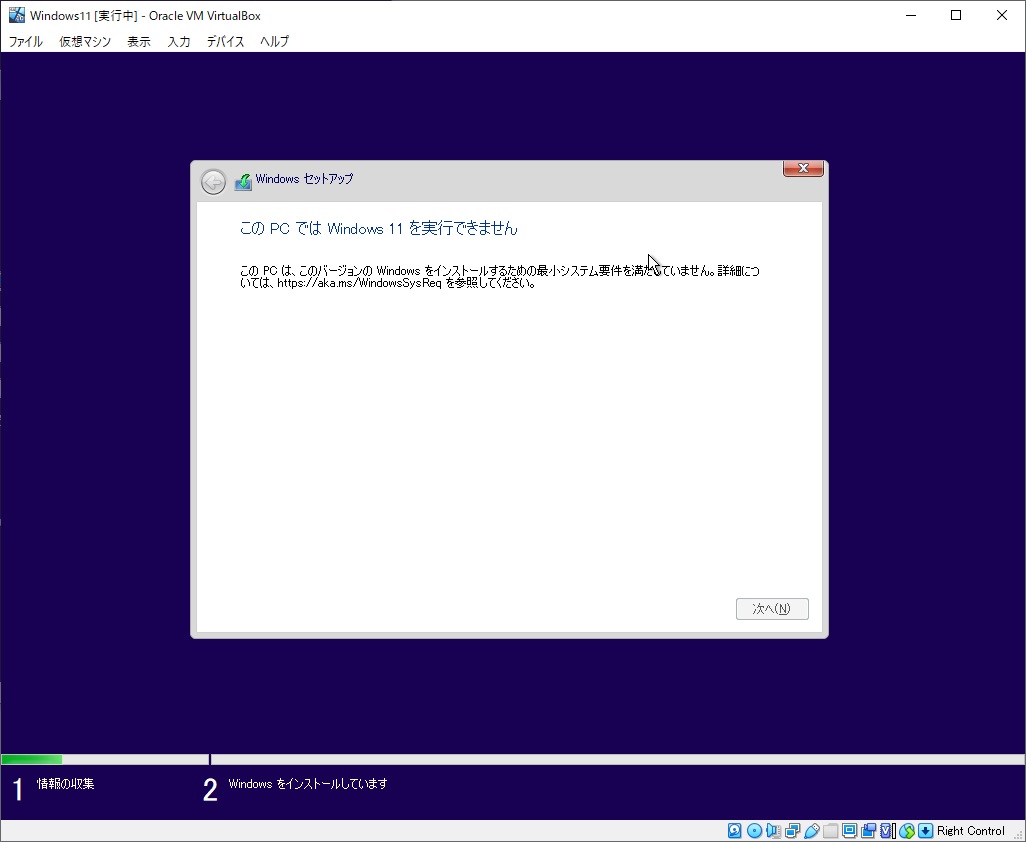Viewport: 1026px width, 842px height.
Task: Click the keyboard capture arrow icon
Action: (926, 830)
